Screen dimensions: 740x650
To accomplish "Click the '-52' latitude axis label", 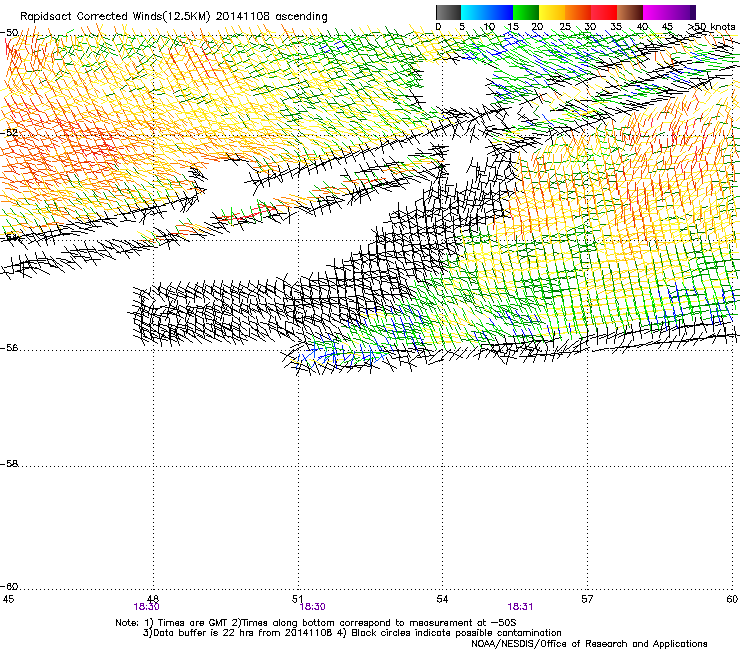I will pos(9,133).
